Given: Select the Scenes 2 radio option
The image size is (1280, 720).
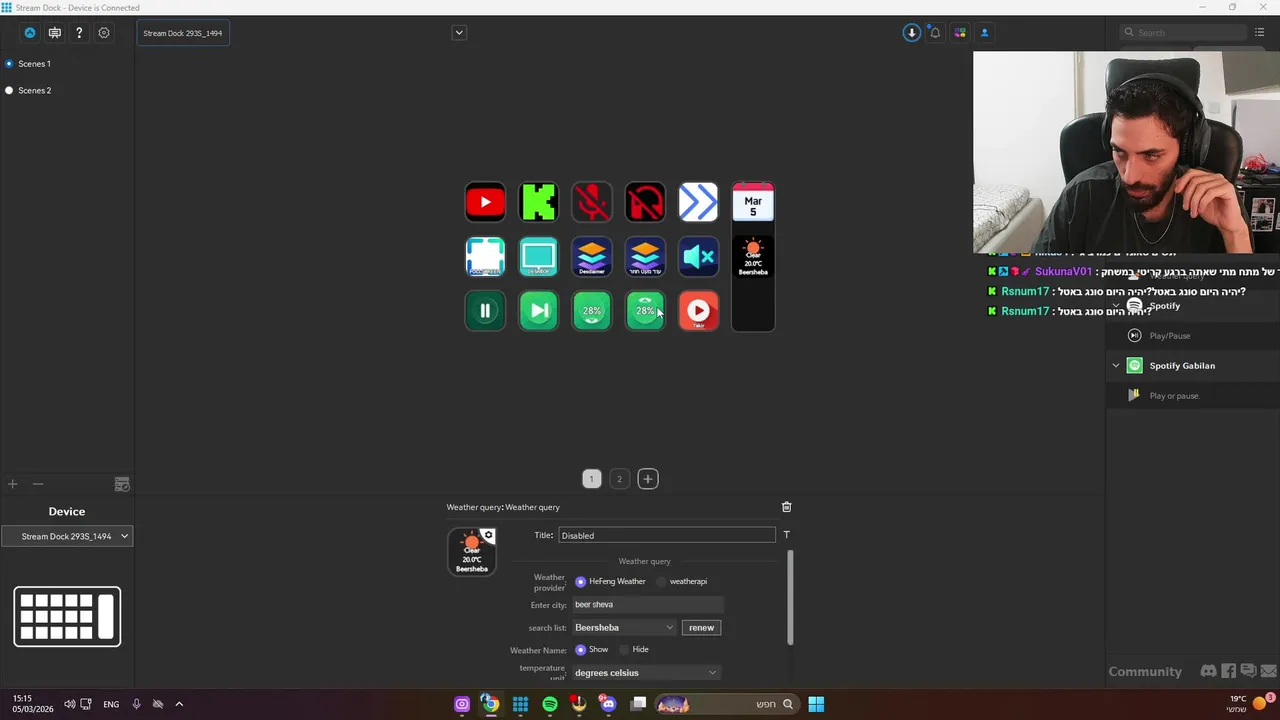Looking at the screenshot, I should 9,90.
